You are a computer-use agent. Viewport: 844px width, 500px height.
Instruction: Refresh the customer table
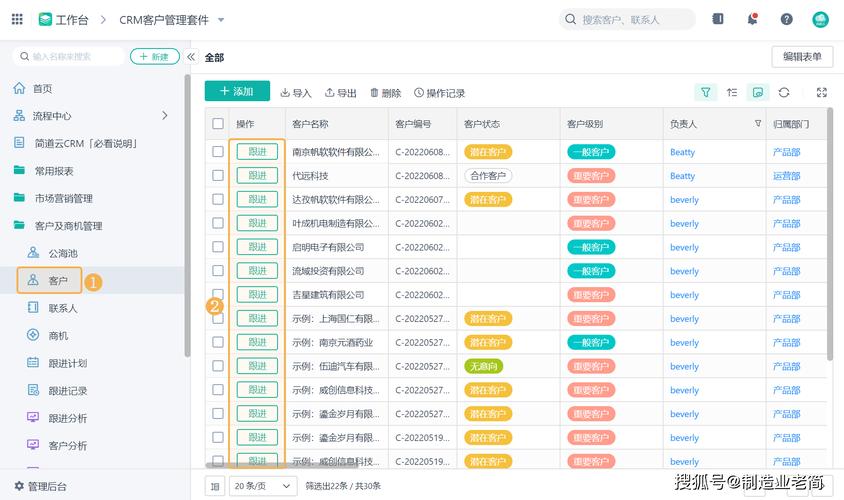(784, 93)
